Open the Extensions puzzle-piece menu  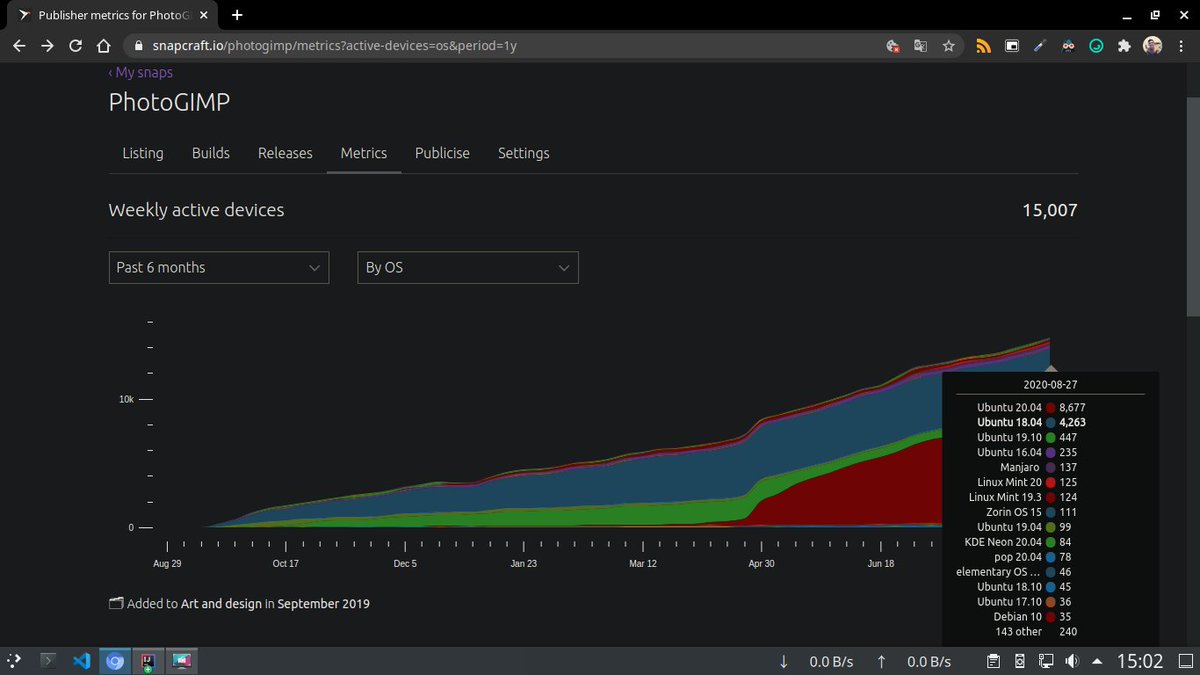[x=1124, y=46]
